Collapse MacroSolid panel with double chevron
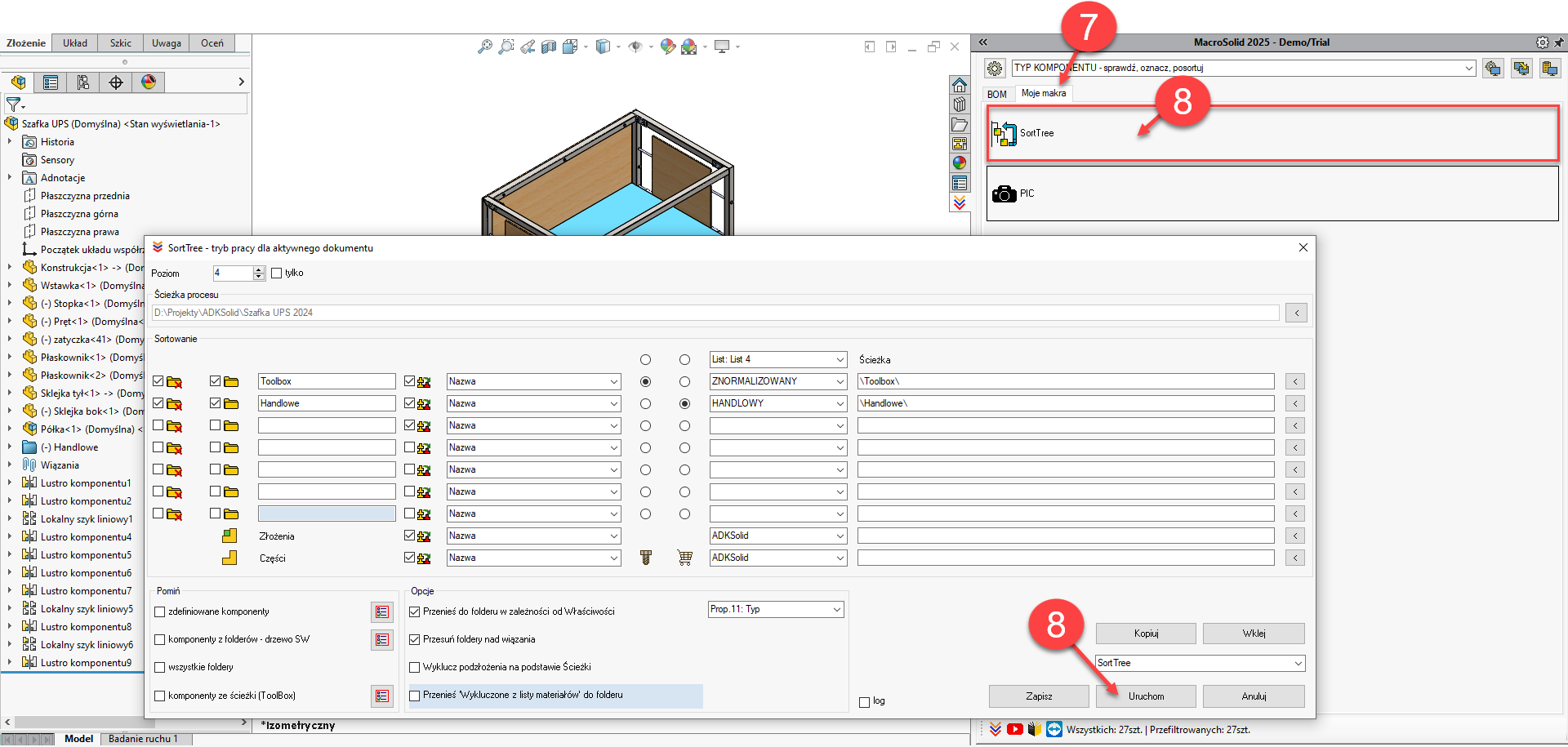Screen dimensions: 1568x747 pos(983,42)
